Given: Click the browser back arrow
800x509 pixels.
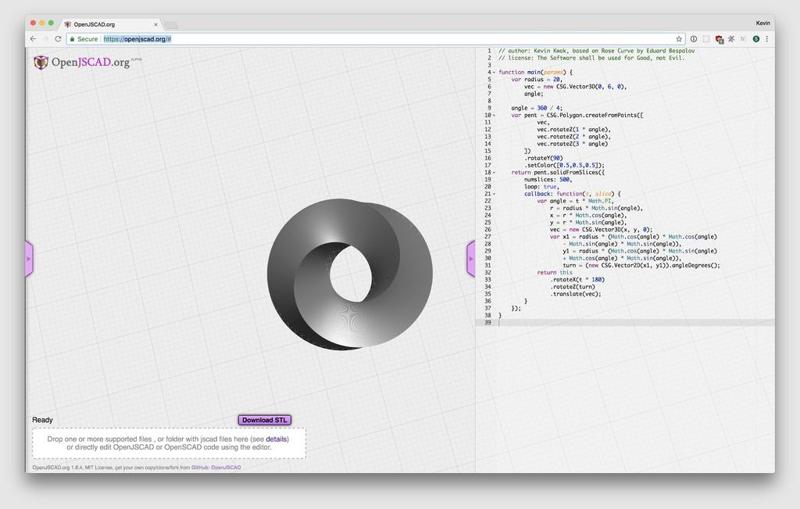Looking at the screenshot, I should pos(33,39).
